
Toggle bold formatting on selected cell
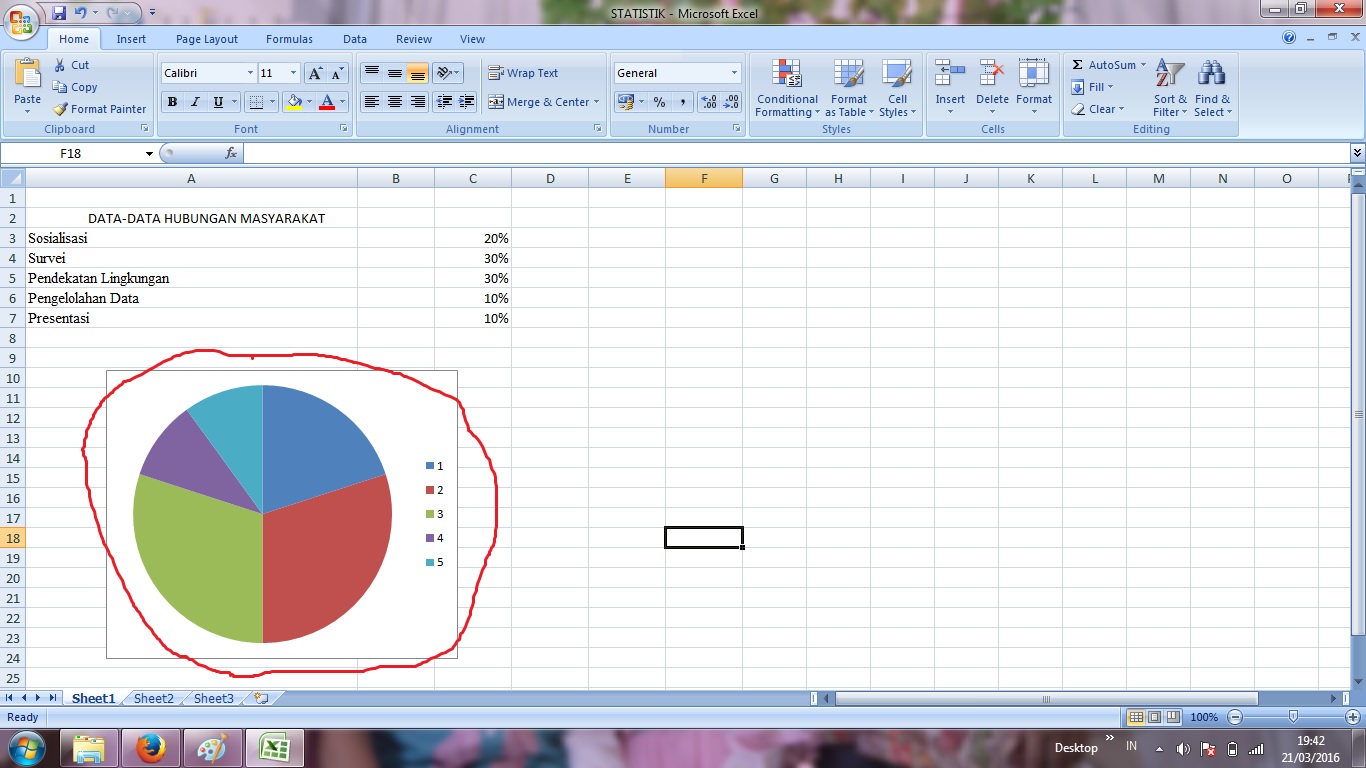(x=172, y=101)
